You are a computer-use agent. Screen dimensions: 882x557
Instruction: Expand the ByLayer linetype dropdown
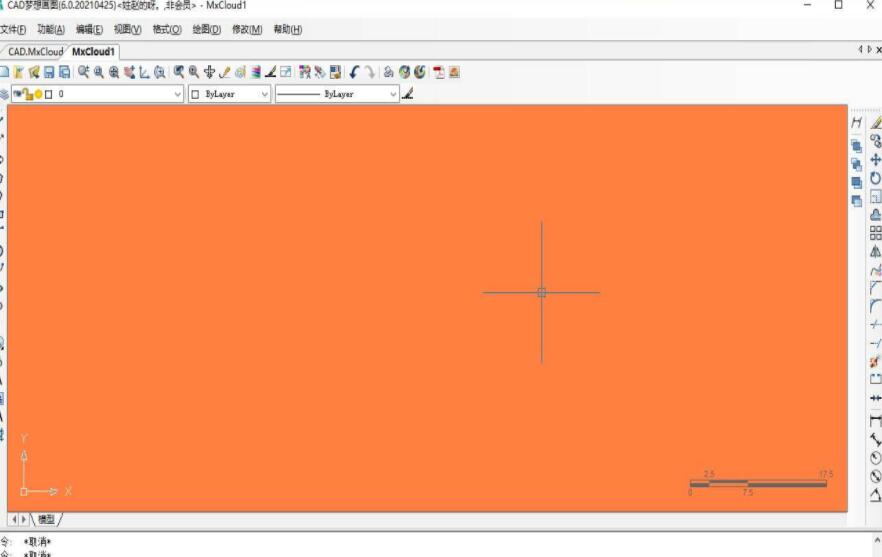tap(392, 94)
